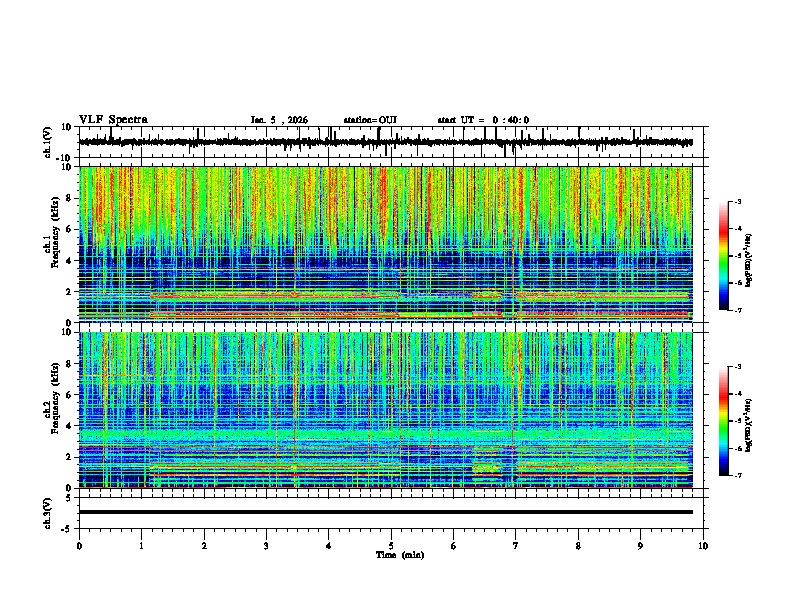This screenshot has width=792, height=612.
Task: Click the ch.1 "Frequency (kHz)" axis label
Action: 55,232
